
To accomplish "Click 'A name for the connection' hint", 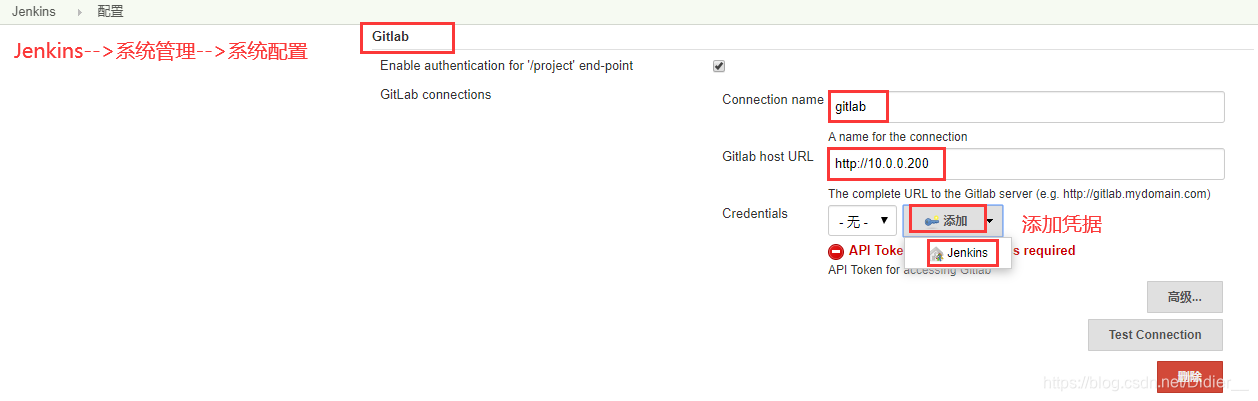I will tap(898, 137).
